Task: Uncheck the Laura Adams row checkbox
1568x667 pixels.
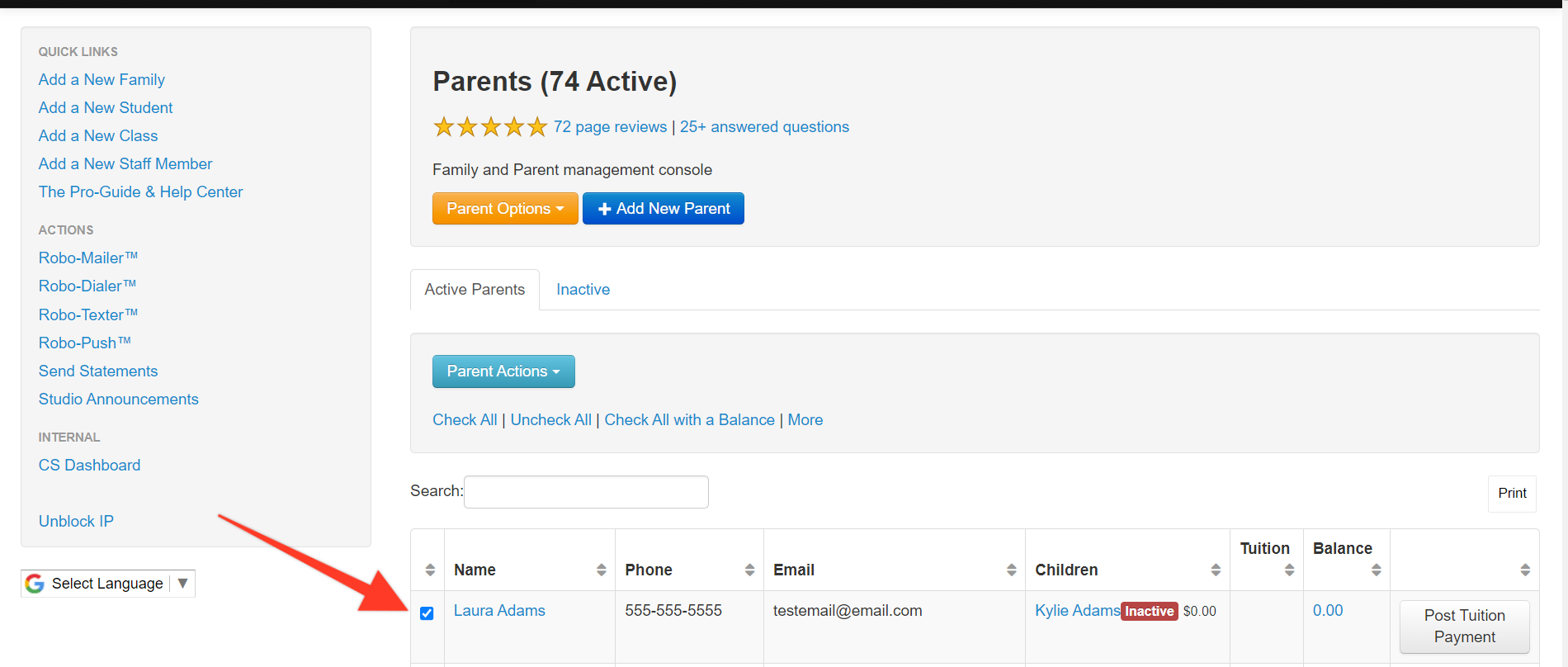Action: (427, 613)
